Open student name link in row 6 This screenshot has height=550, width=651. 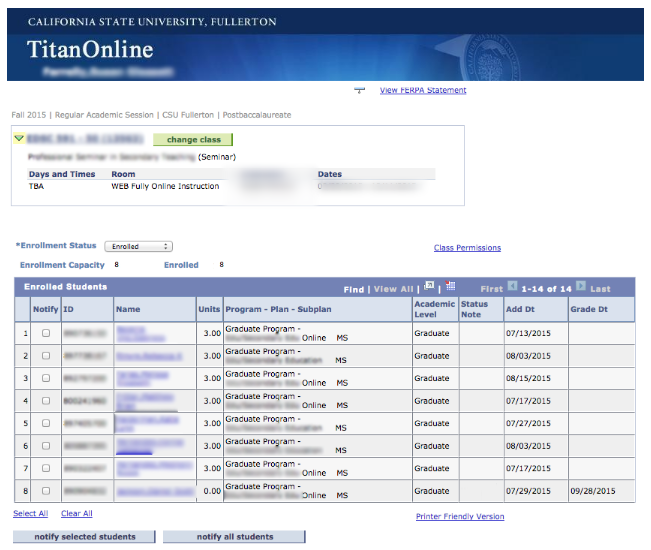coord(149,446)
